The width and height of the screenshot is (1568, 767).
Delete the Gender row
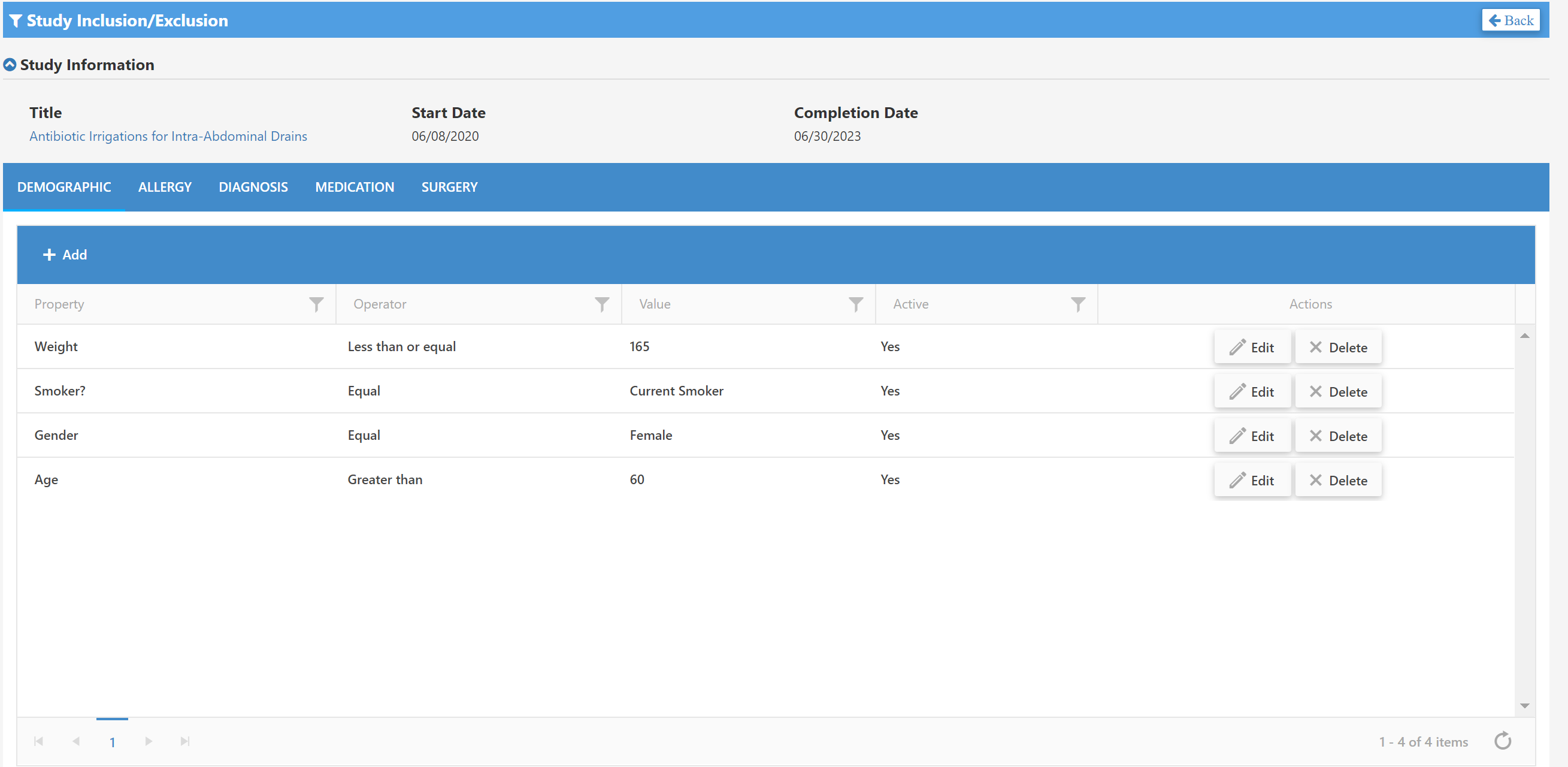point(1338,436)
